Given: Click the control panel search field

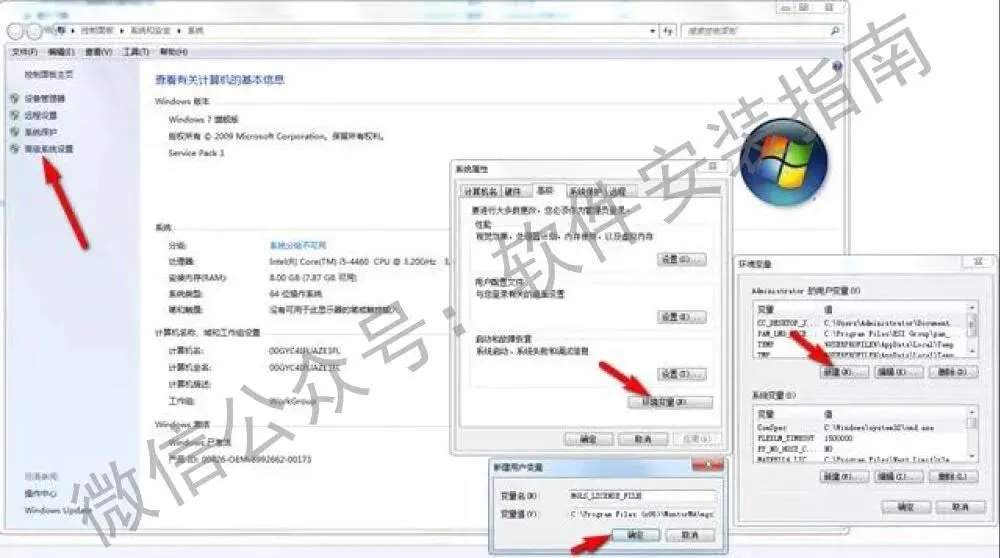Looking at the screenshot, I should point(756,31).
